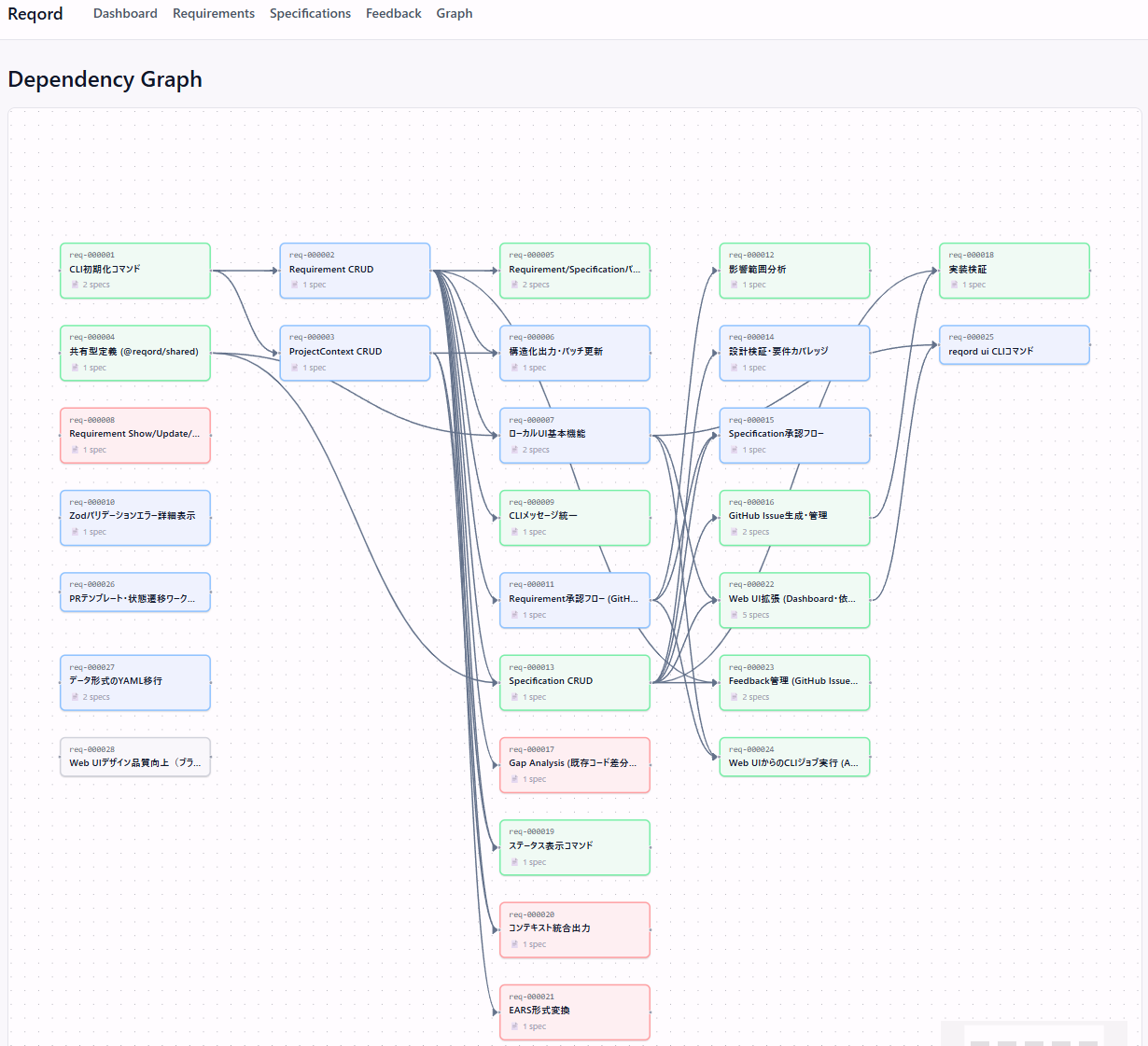This screenshot has width=1148, height=1046.
Task: Open the Feedback section
Action: tap(393, 13)
